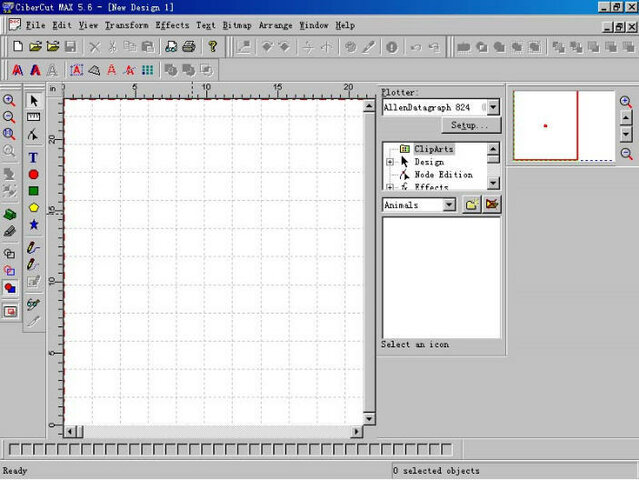Click the Zoom to page magnifier icon
The image size is (639, 480).
point(9,134)
